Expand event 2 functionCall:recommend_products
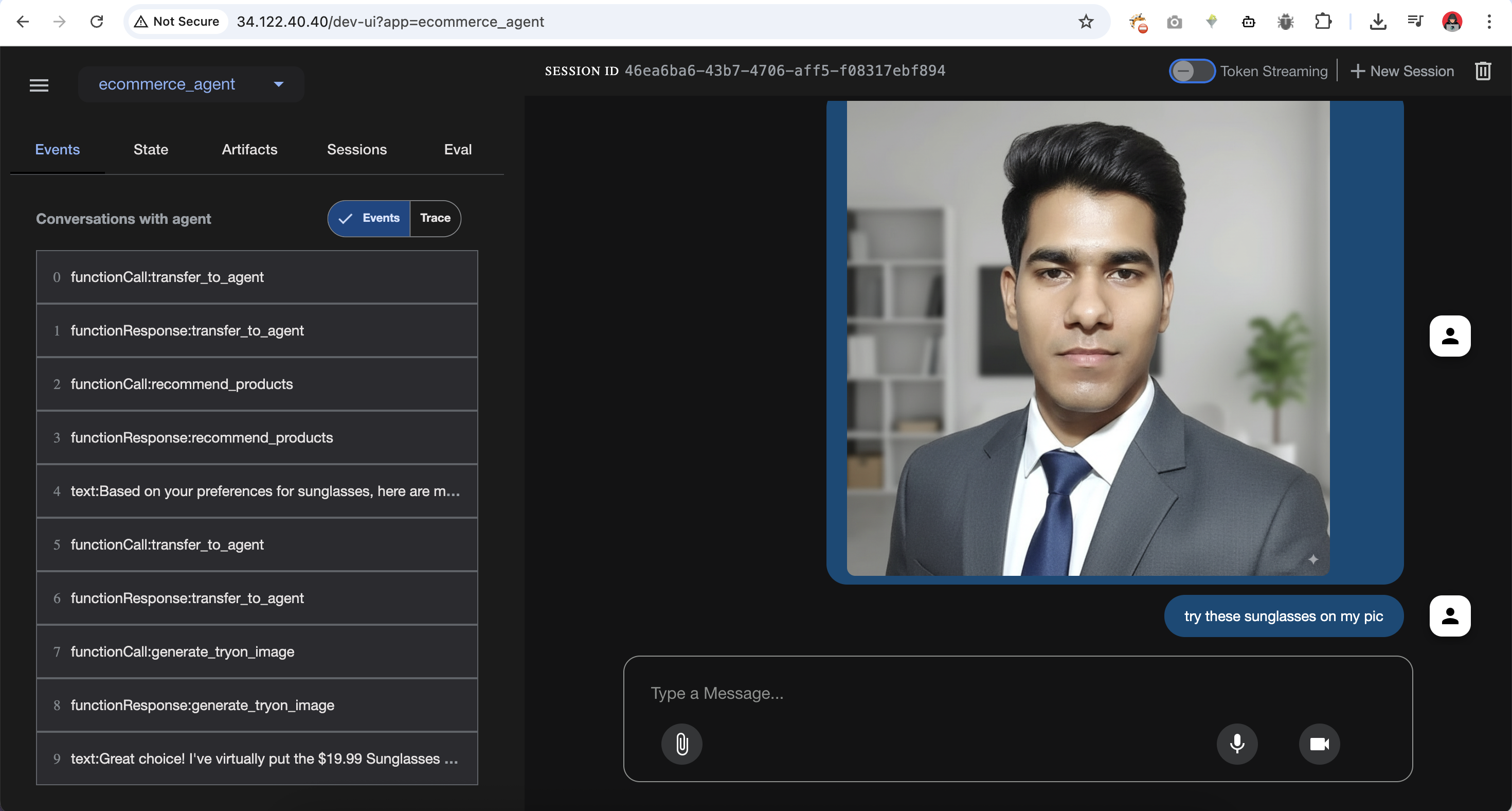Viewport: 1512px width, 811px height. point(257,384)
